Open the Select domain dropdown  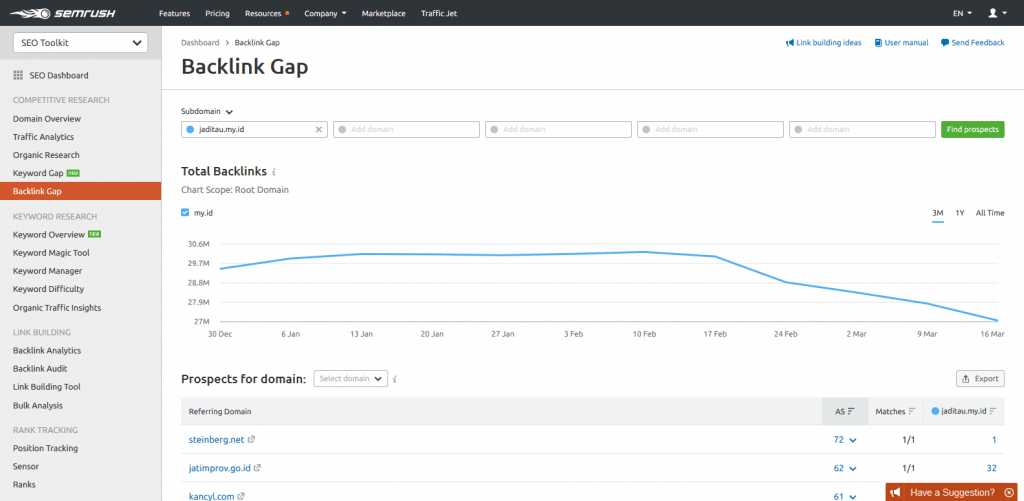(351, 379)
